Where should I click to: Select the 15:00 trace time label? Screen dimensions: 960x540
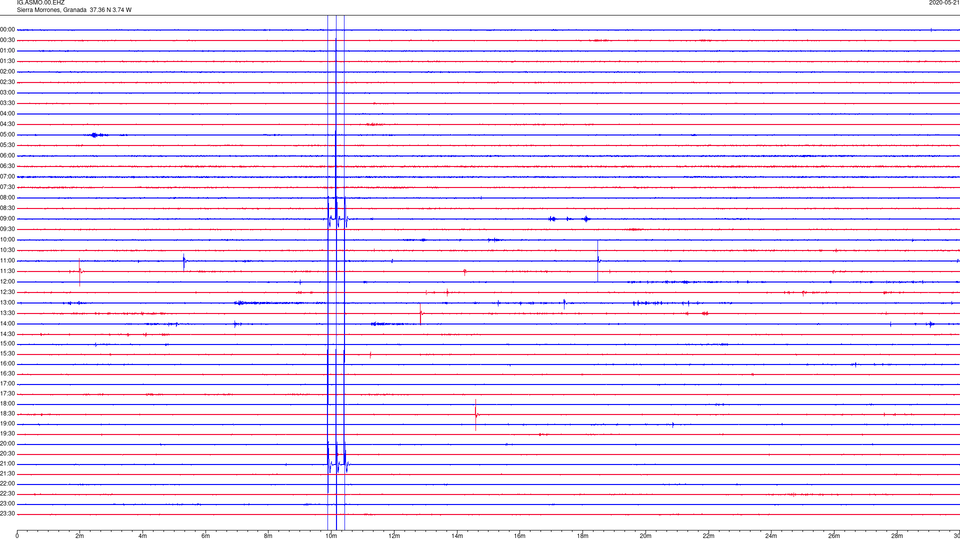[x=7, y=343]
